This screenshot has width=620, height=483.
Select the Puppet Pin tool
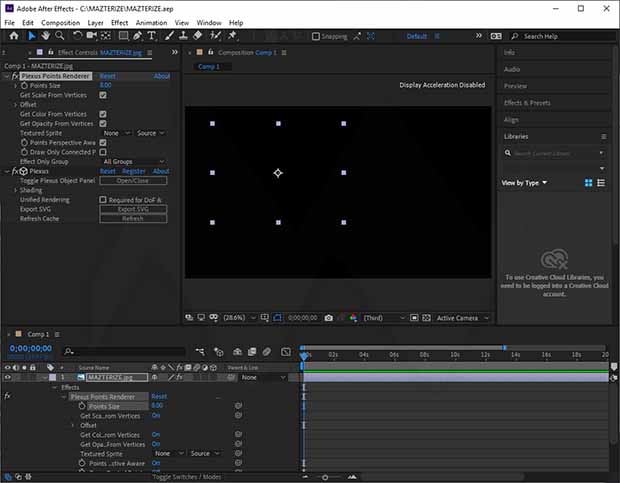click(x=232, y=36)
